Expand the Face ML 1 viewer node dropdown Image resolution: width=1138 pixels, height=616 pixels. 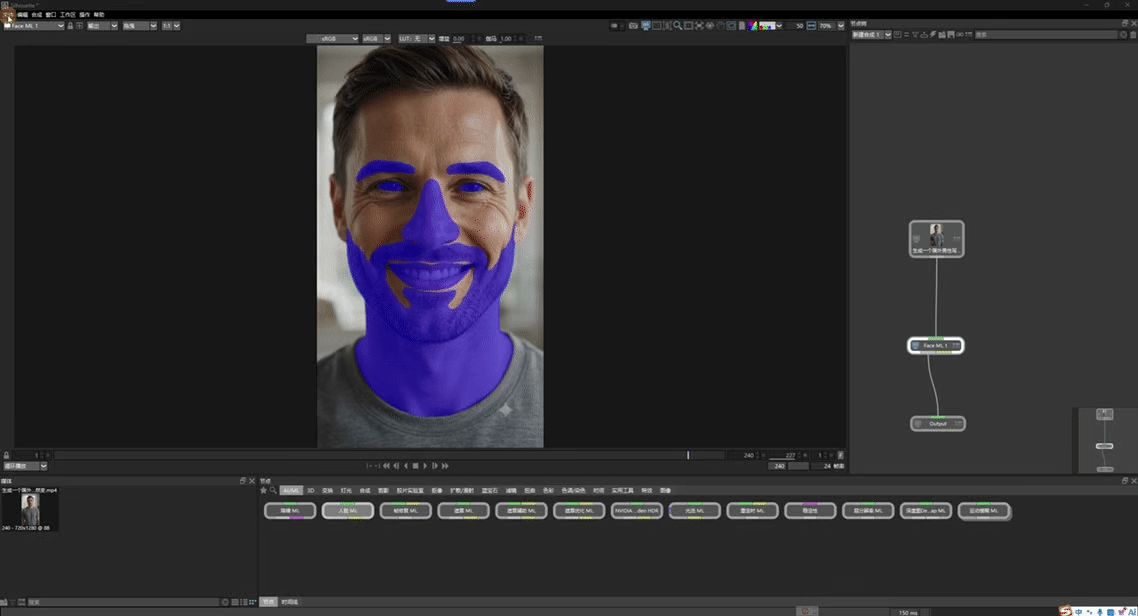(34, 26)
